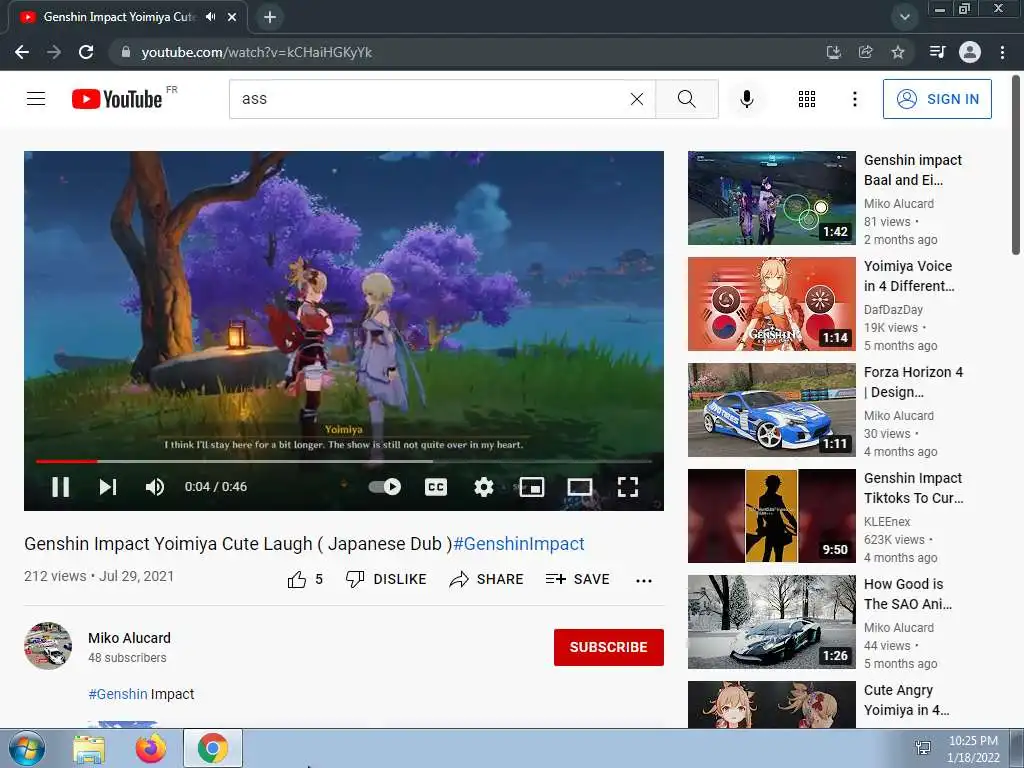Bookmark this tab star icon
This screenshot has width=1024, height=768.
tap(898, 52)
